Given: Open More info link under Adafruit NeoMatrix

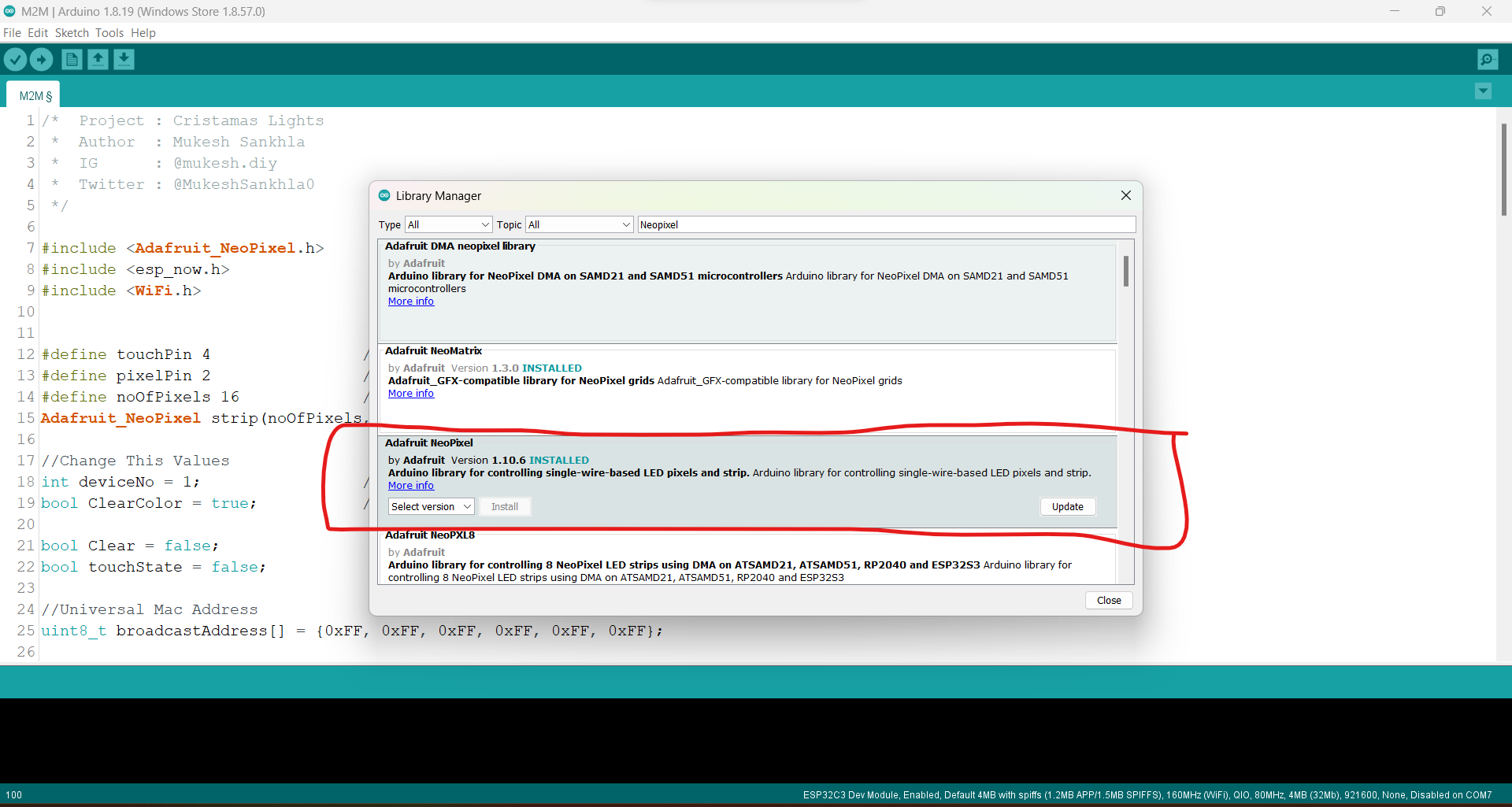Looking at the screenshot, I should 410,393.
